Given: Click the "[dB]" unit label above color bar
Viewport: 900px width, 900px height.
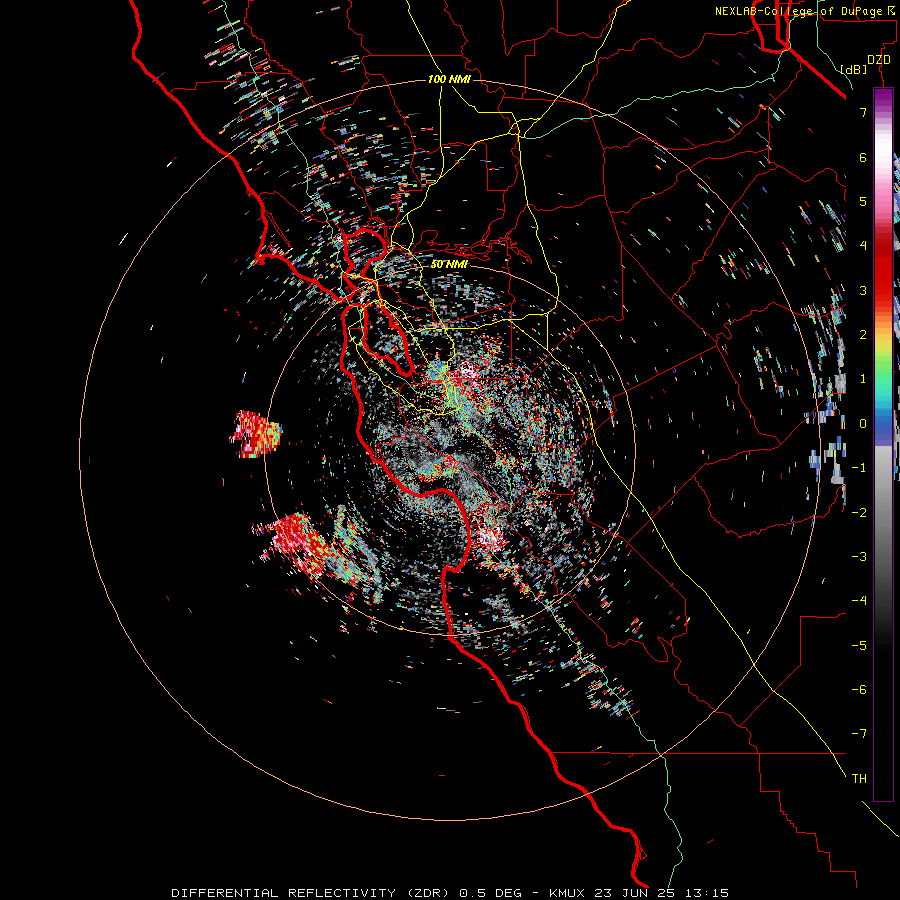Looking at the screenshot, I should [854, 69].
